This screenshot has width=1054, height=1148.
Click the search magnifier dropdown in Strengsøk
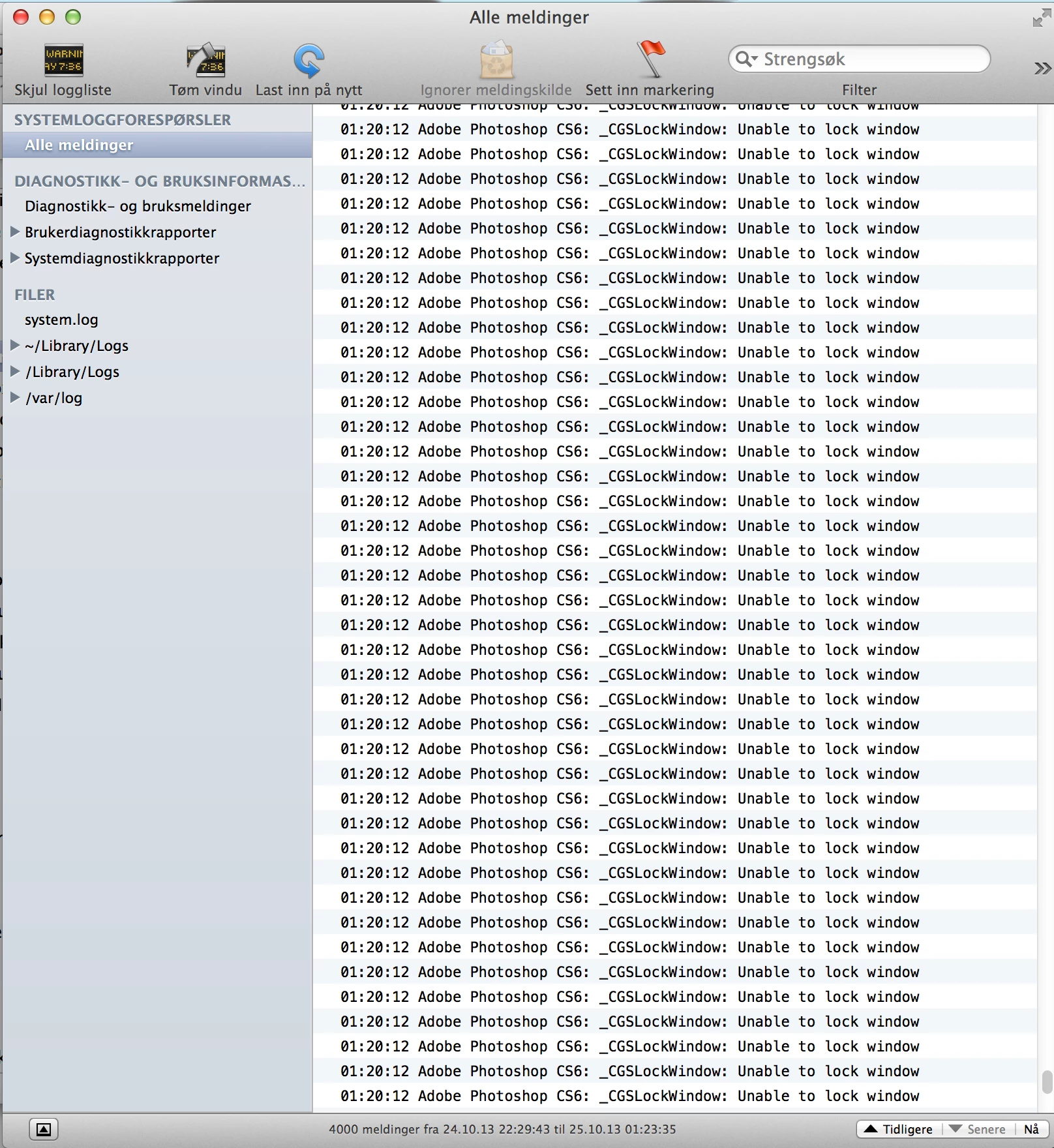tap(746, 59)
